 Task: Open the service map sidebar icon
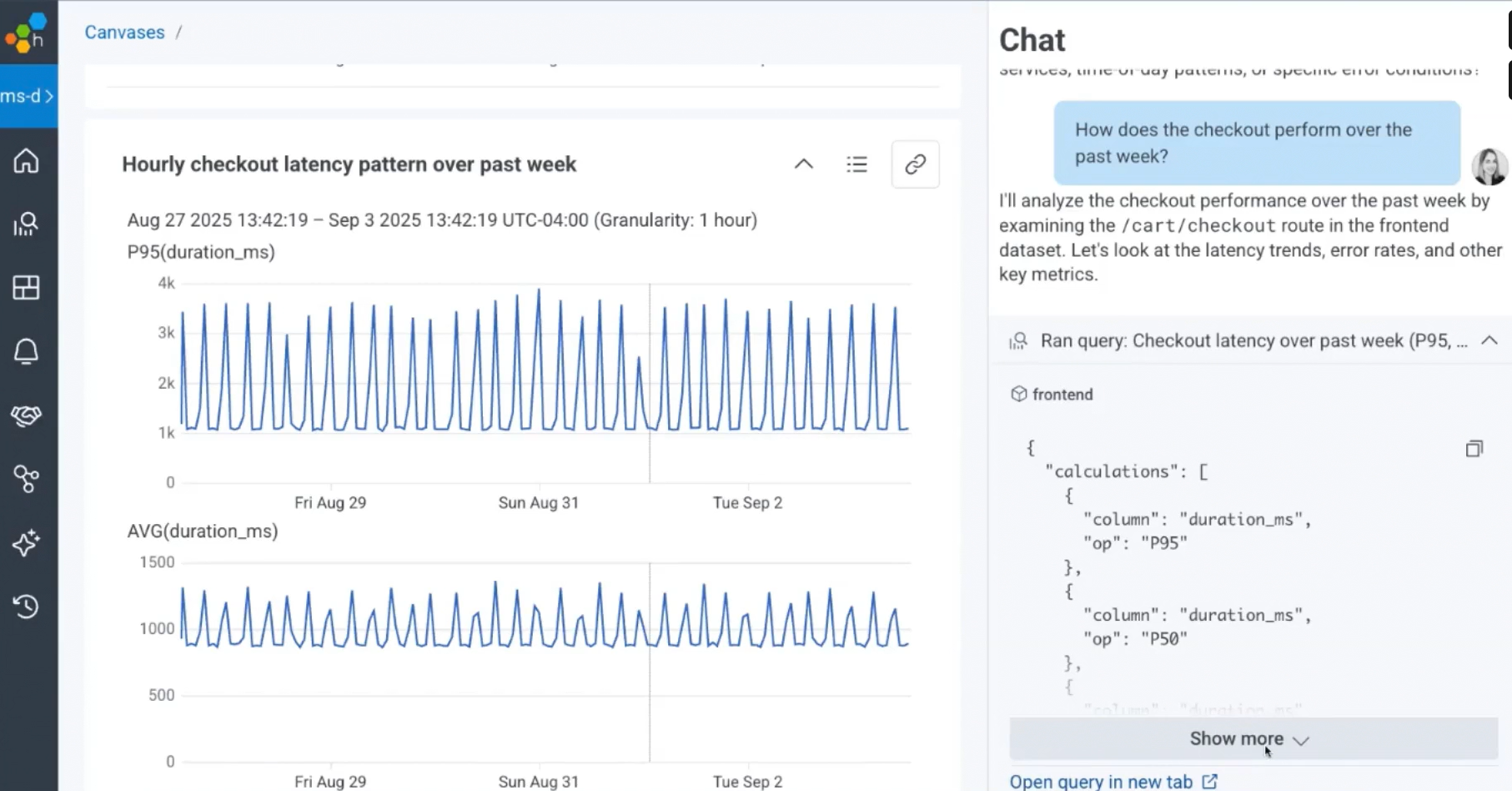[27, 479]
